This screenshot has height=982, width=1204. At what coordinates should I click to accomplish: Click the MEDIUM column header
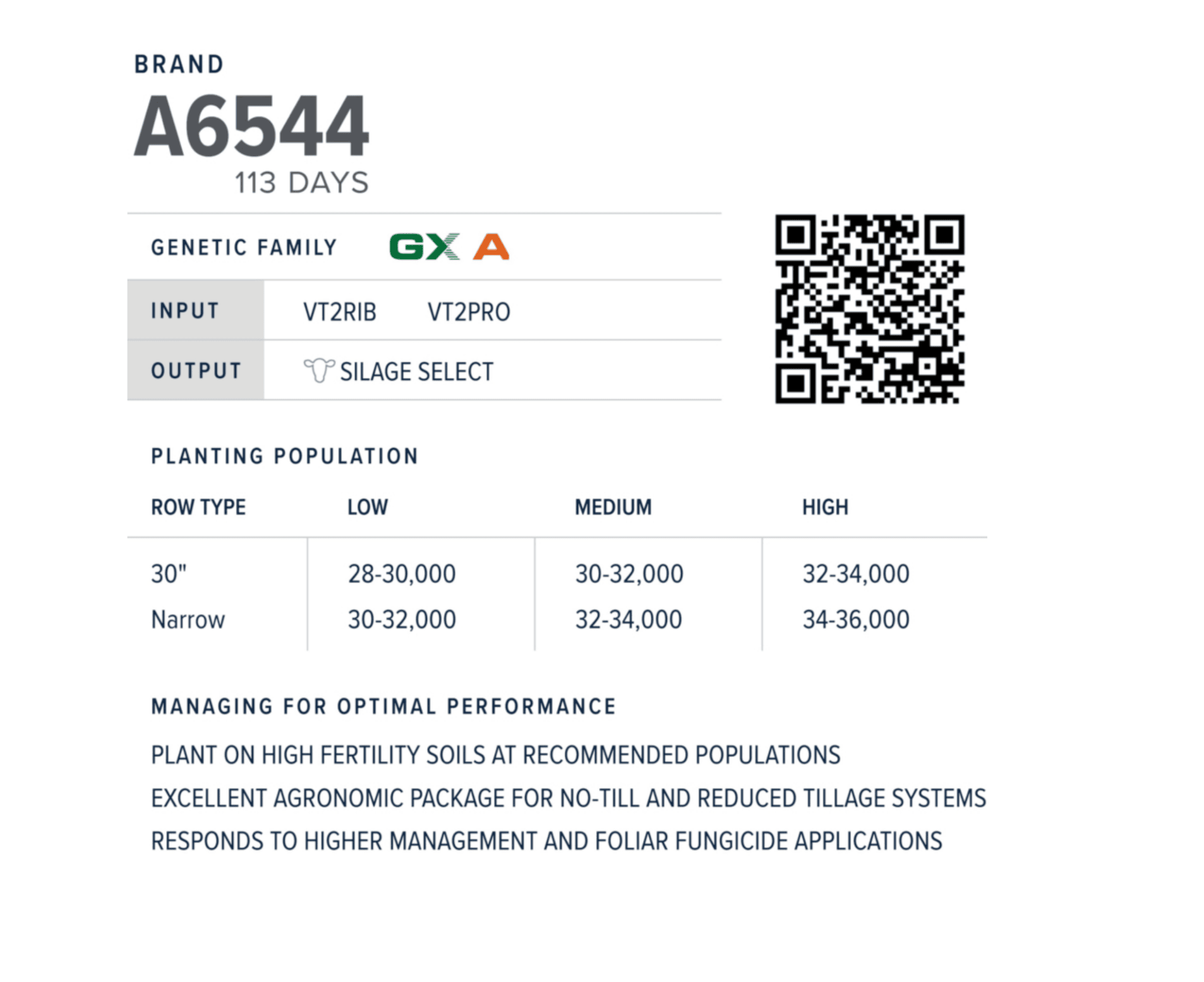[613, 507]
